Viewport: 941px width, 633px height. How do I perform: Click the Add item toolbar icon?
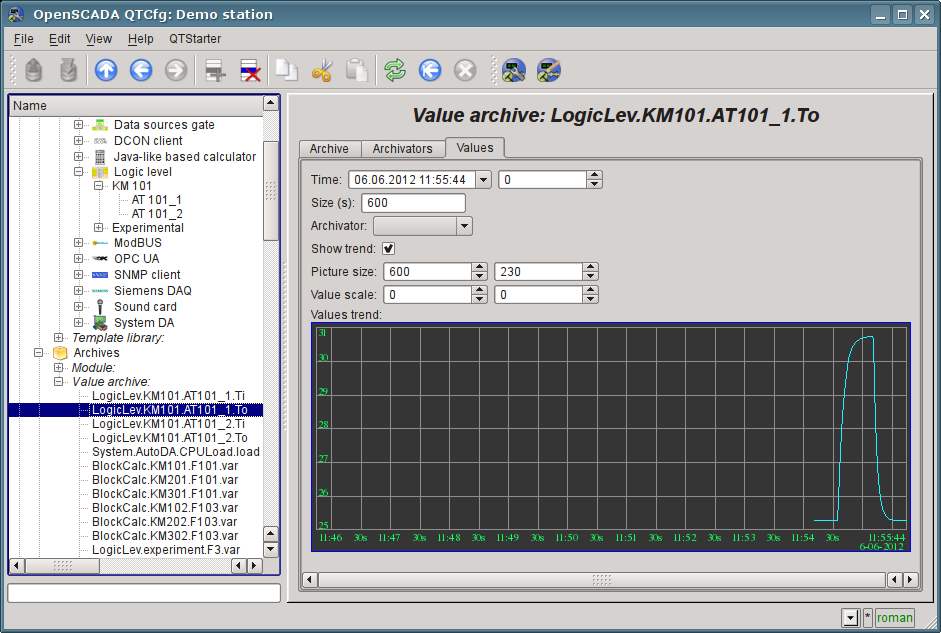215,70
